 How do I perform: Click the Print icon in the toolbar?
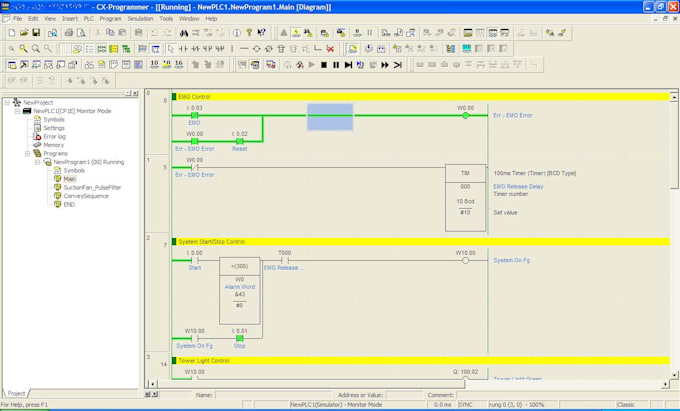69,33
